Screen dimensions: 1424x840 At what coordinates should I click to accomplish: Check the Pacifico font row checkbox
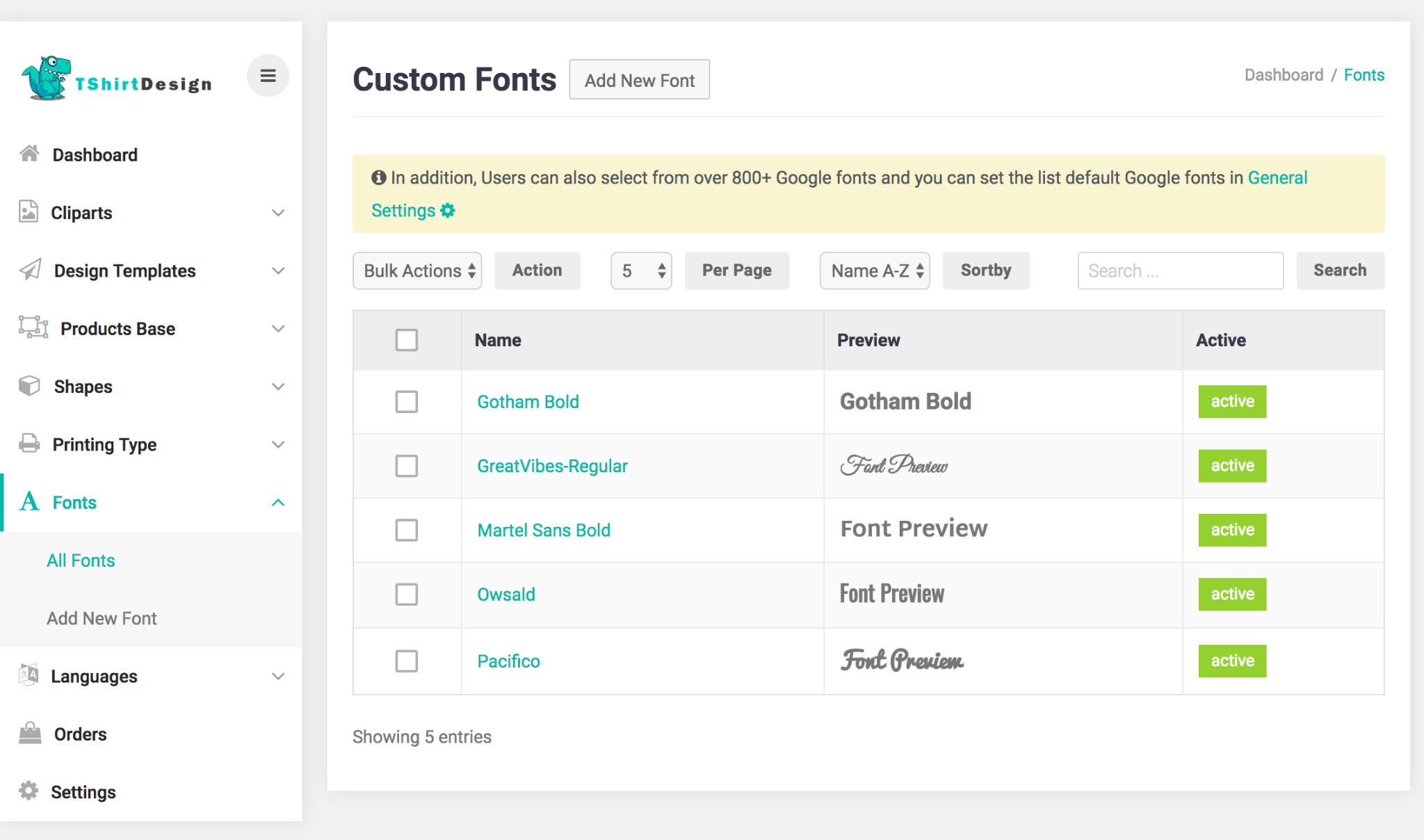click(406, 661)
